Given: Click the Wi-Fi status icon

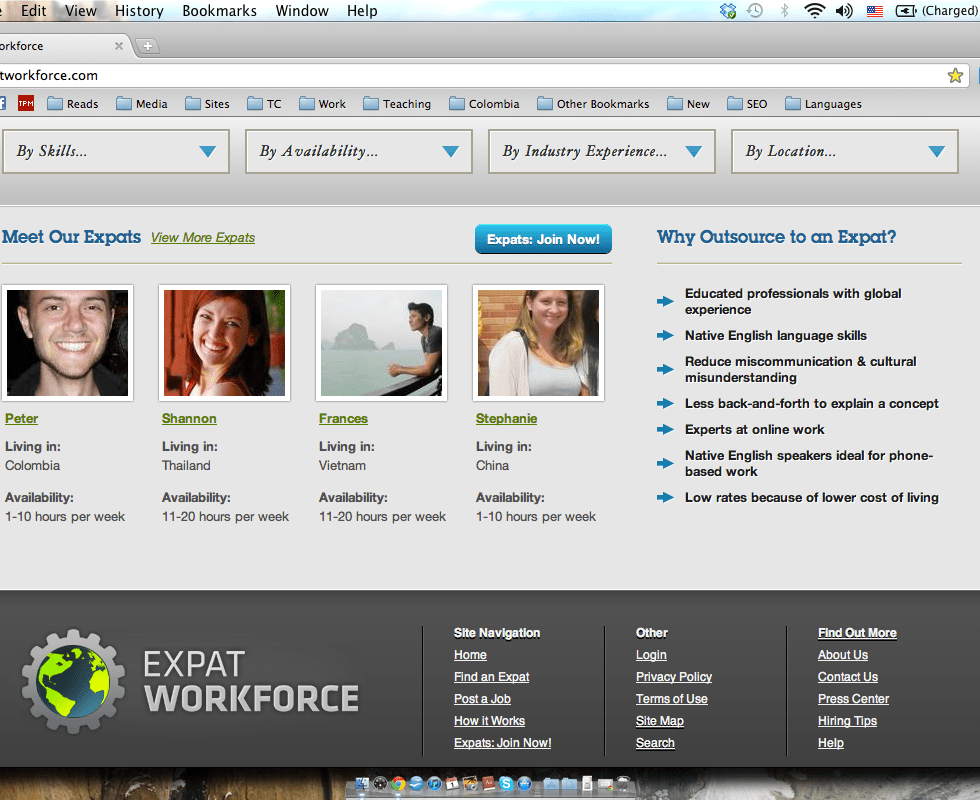Looking at the screenshot, I should [x=814, y=11].
